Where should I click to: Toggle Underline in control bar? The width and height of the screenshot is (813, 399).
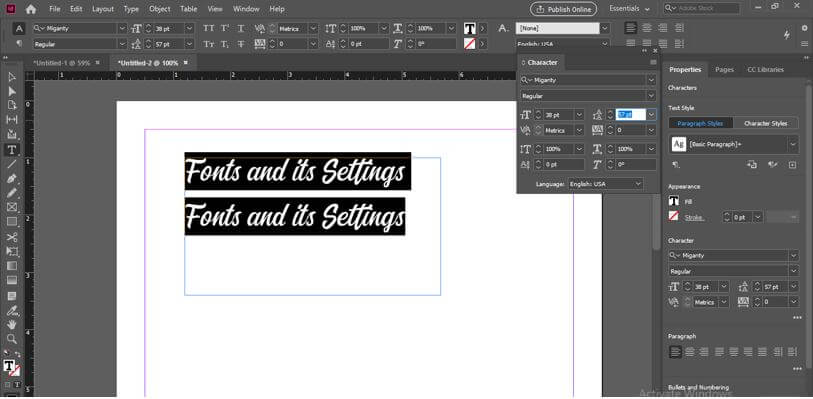(241, 28)
